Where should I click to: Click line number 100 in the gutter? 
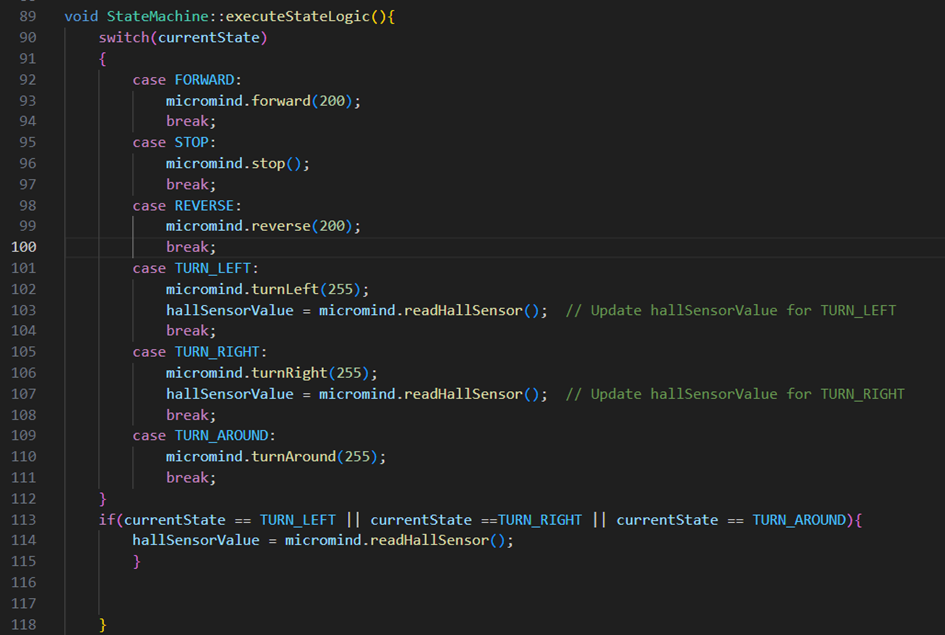tap(24, 247)
